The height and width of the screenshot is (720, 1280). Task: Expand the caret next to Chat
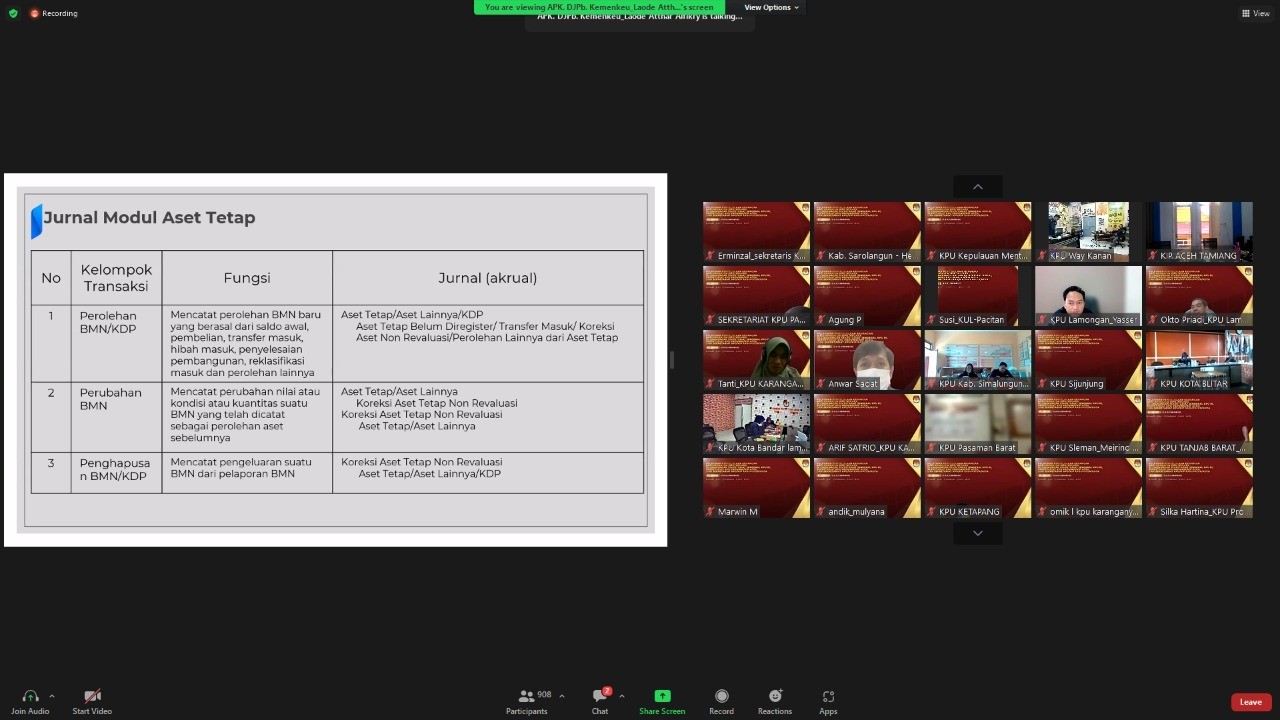tap(622, 696)
